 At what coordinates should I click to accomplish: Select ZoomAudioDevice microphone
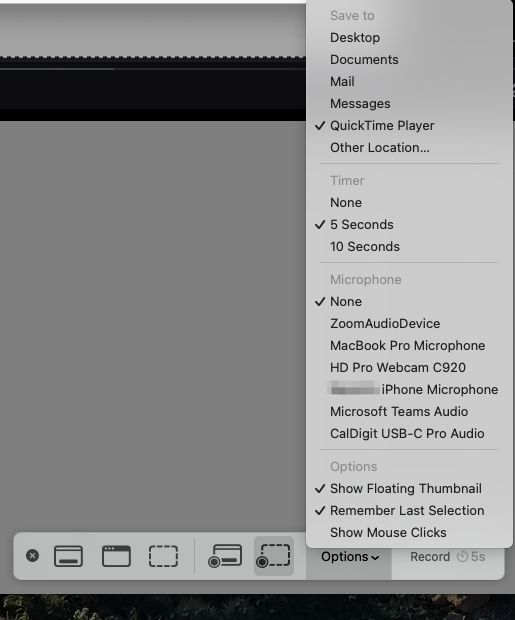[409, 323]
